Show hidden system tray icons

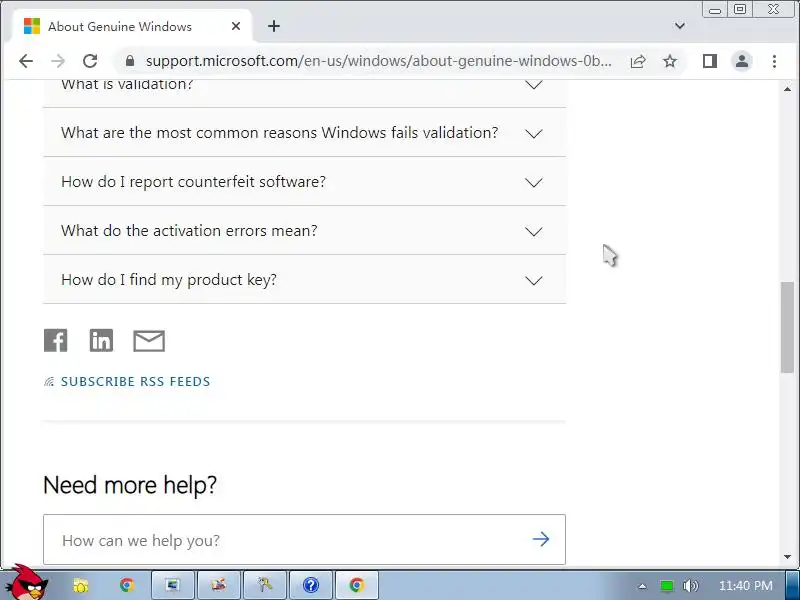(x=642, y=586)
